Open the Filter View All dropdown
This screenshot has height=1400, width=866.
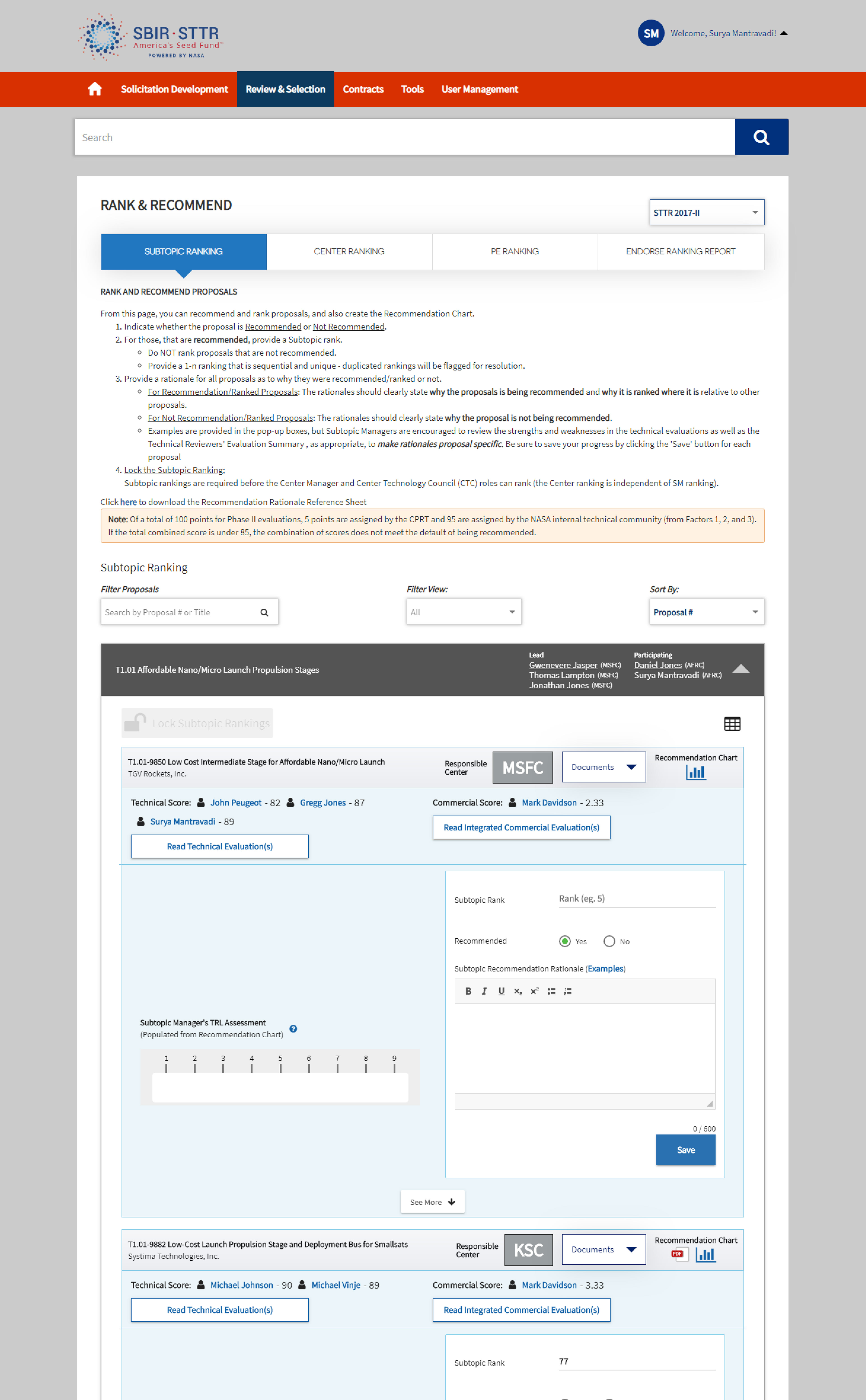(463, 612)
